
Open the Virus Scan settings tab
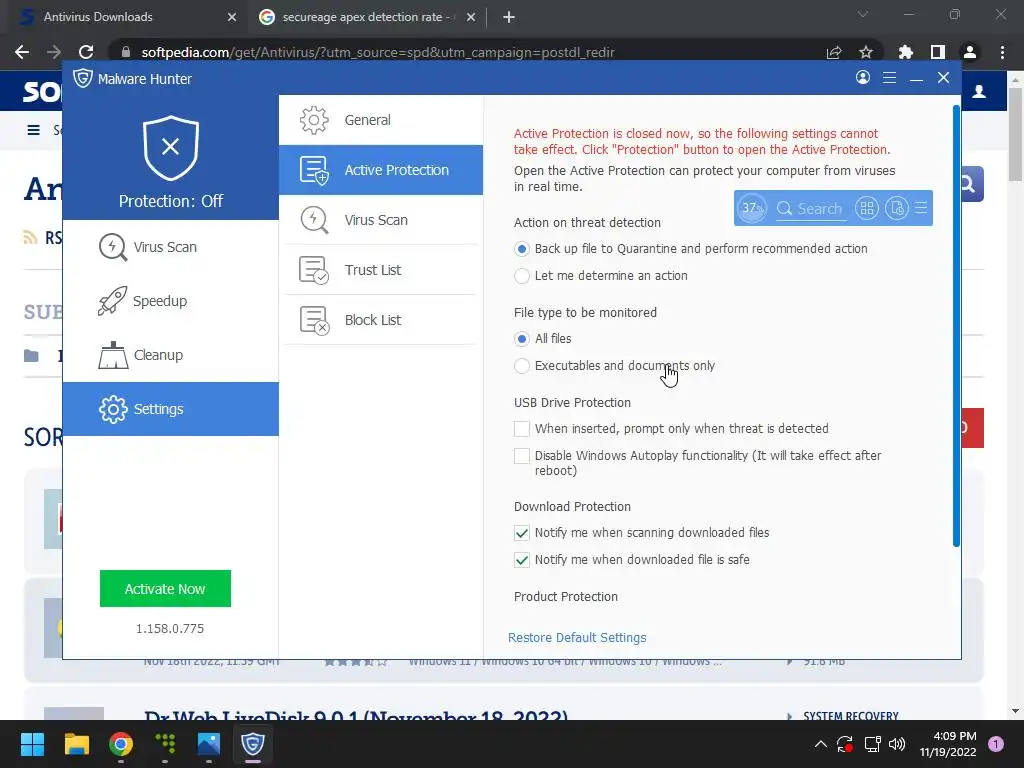pyautogui.click(x=381, y=220)
